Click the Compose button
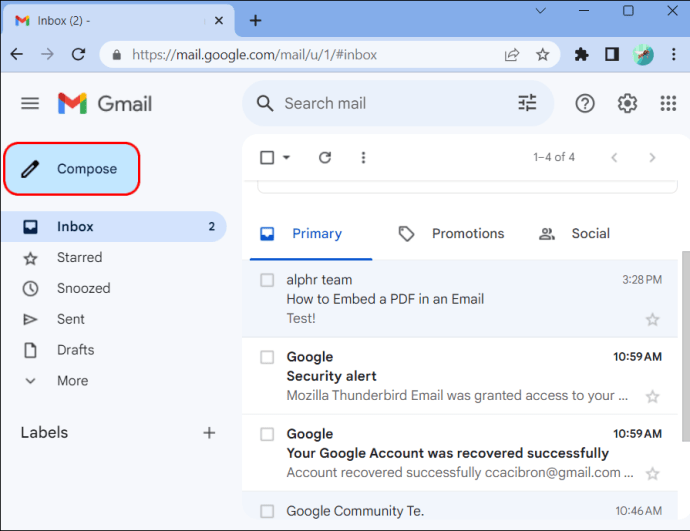 [x=72, y=169]
